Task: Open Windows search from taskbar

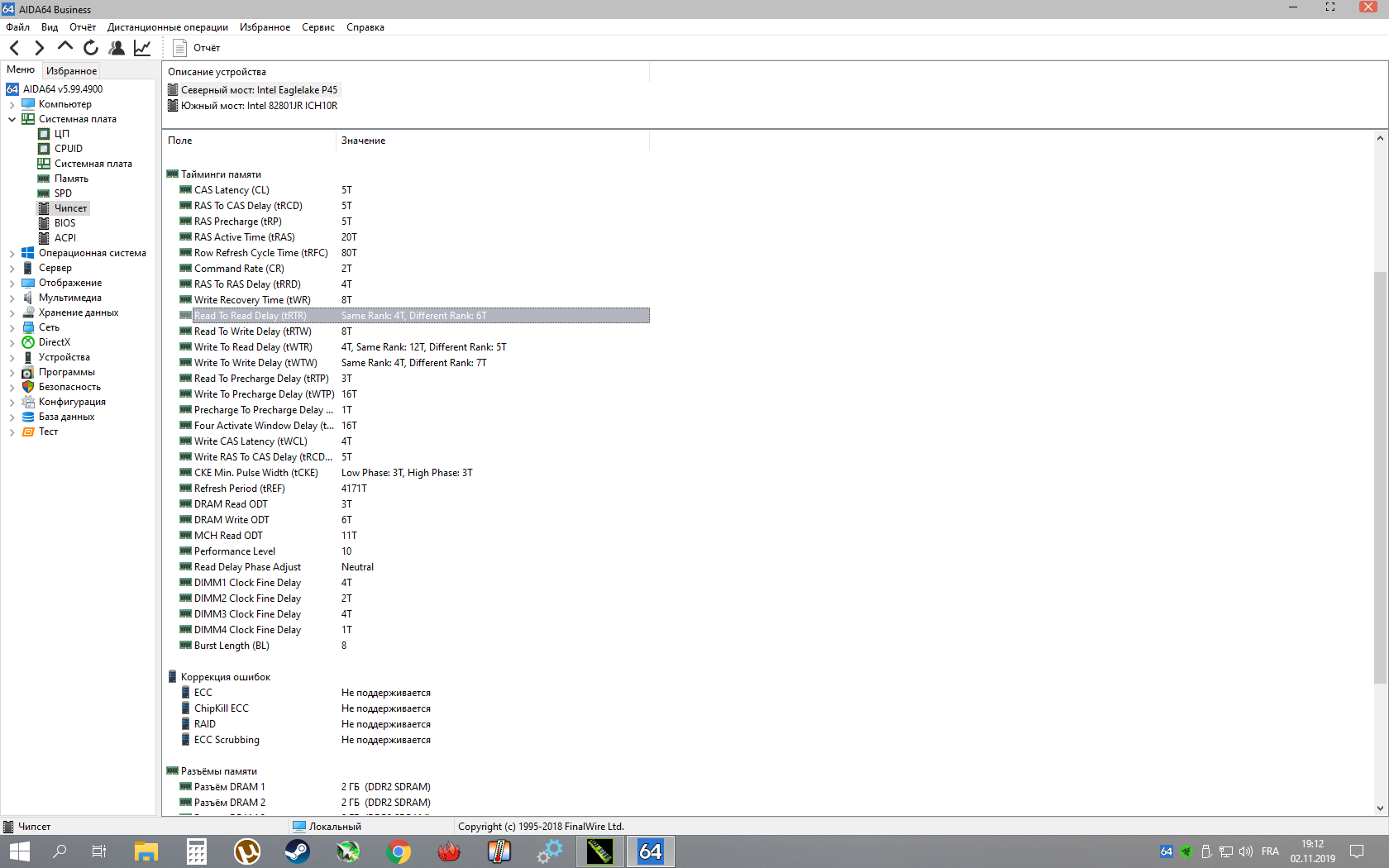Action: click(60, 851)
